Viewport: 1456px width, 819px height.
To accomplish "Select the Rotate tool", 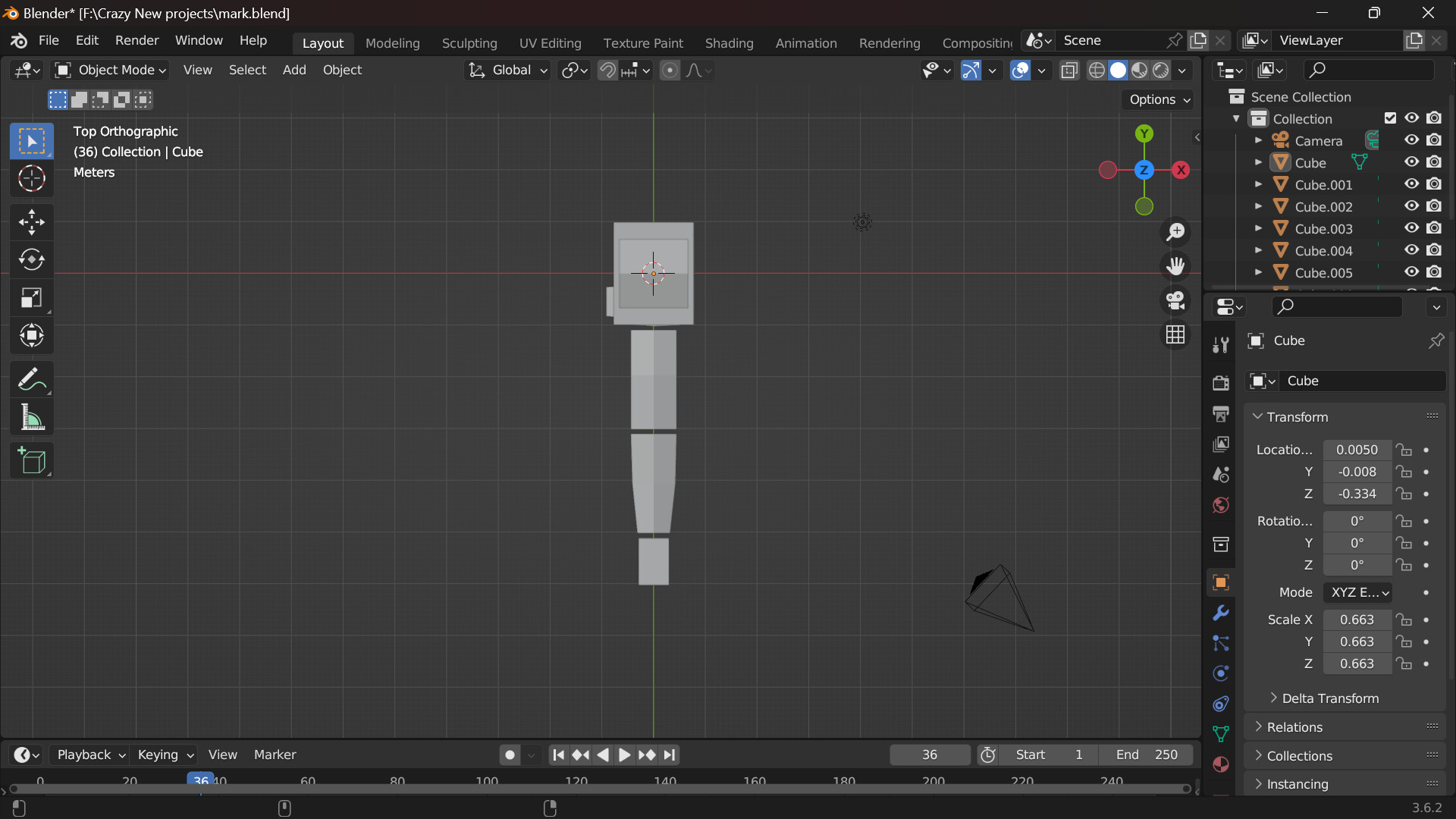I will click(x=32, y=259).
